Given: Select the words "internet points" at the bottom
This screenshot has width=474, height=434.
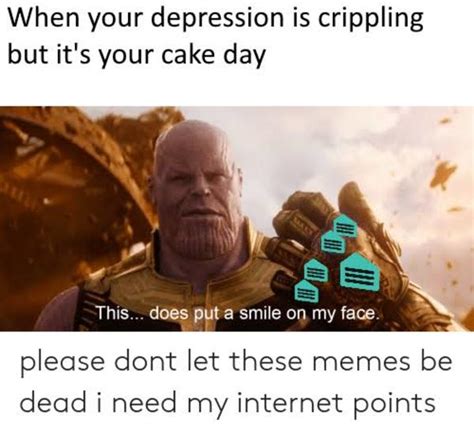Looking at the screenshot, I should (337, 403).
